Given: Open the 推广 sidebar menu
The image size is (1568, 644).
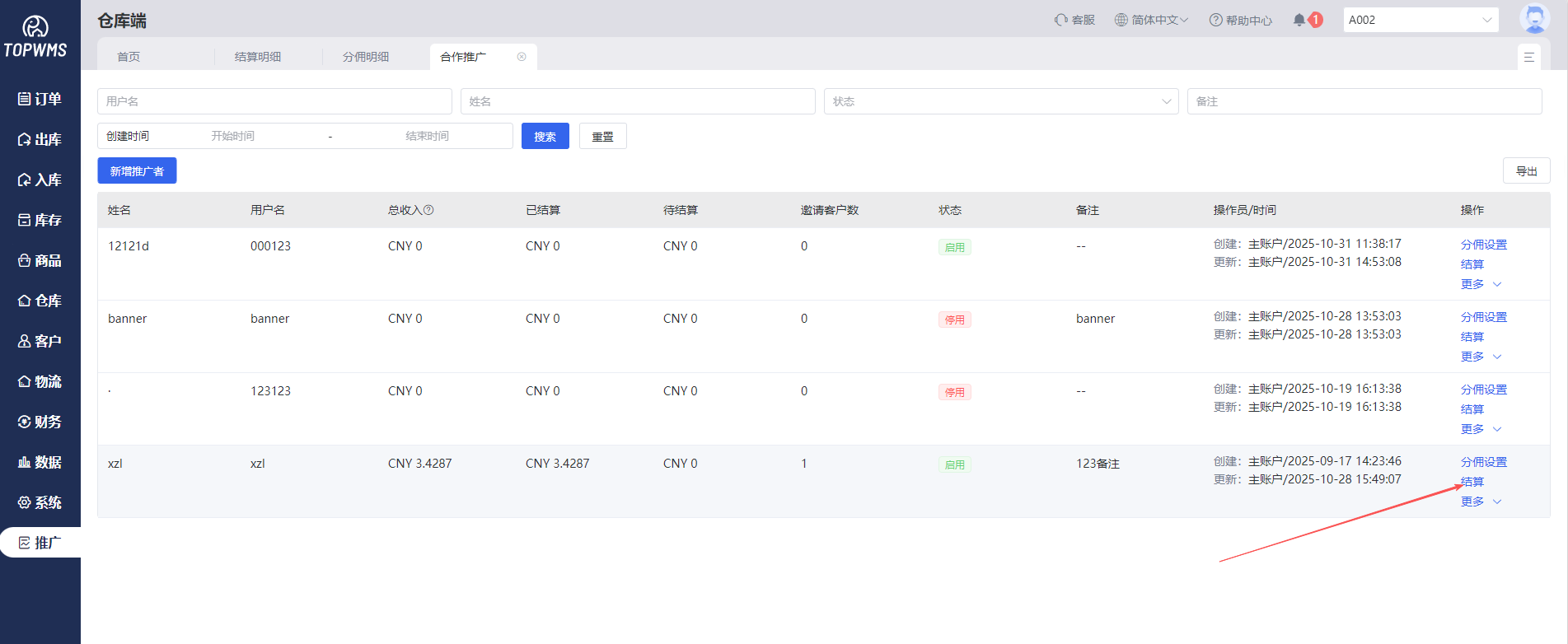Looking at the screenshot, I should click(40, 543).
